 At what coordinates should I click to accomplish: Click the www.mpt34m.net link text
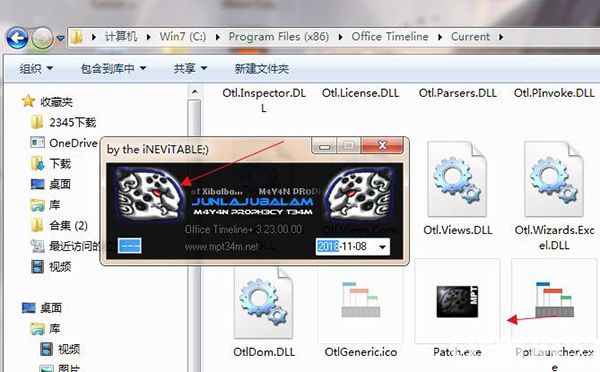222,246
